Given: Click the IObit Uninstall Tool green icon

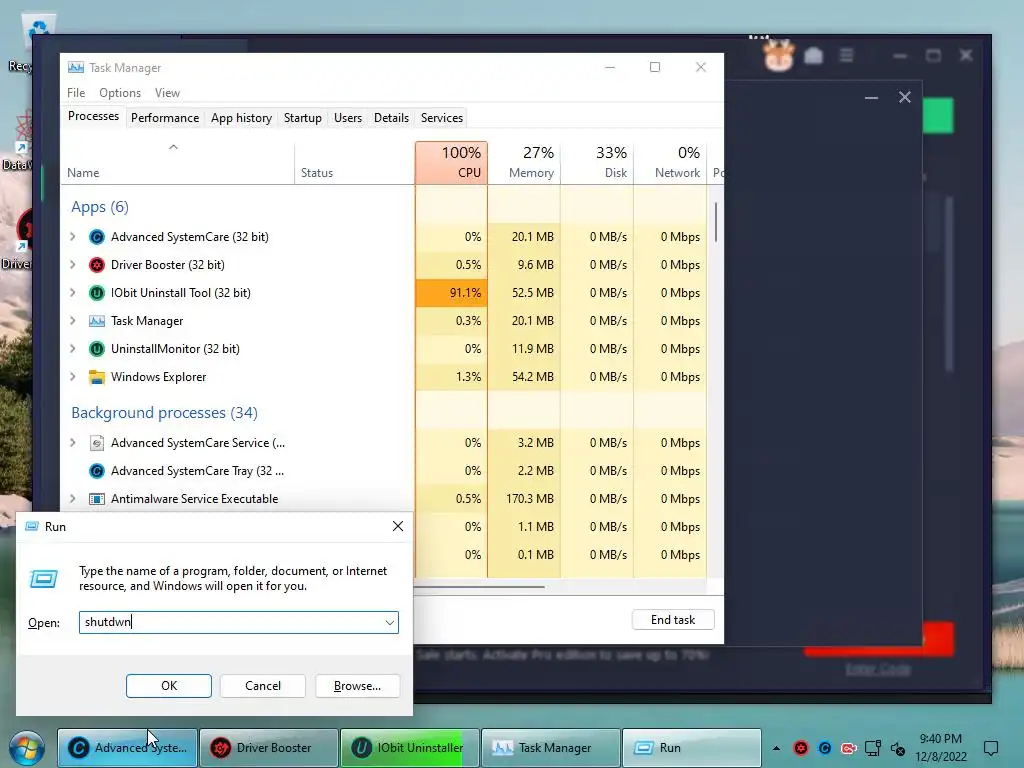Looking at the screenshot, I should coord(97,293).
